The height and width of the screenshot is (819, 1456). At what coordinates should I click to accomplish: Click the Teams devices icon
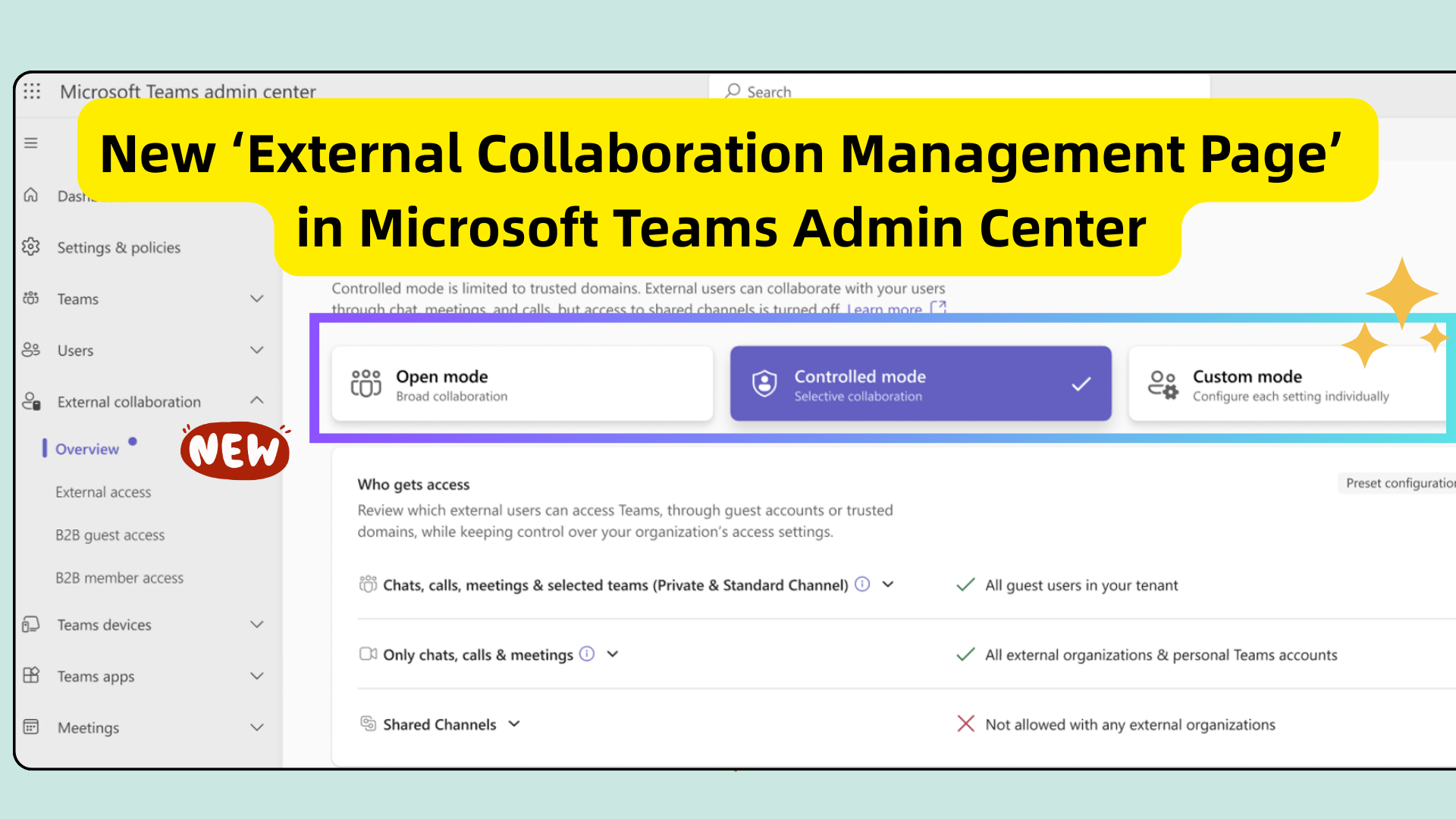(31, 624)
